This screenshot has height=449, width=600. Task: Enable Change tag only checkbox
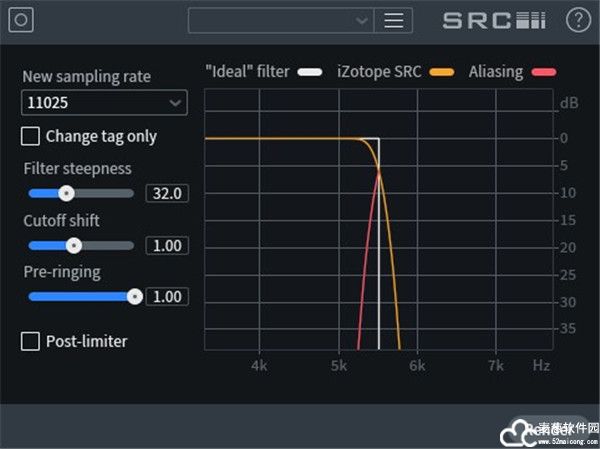(x=30, y=136)
